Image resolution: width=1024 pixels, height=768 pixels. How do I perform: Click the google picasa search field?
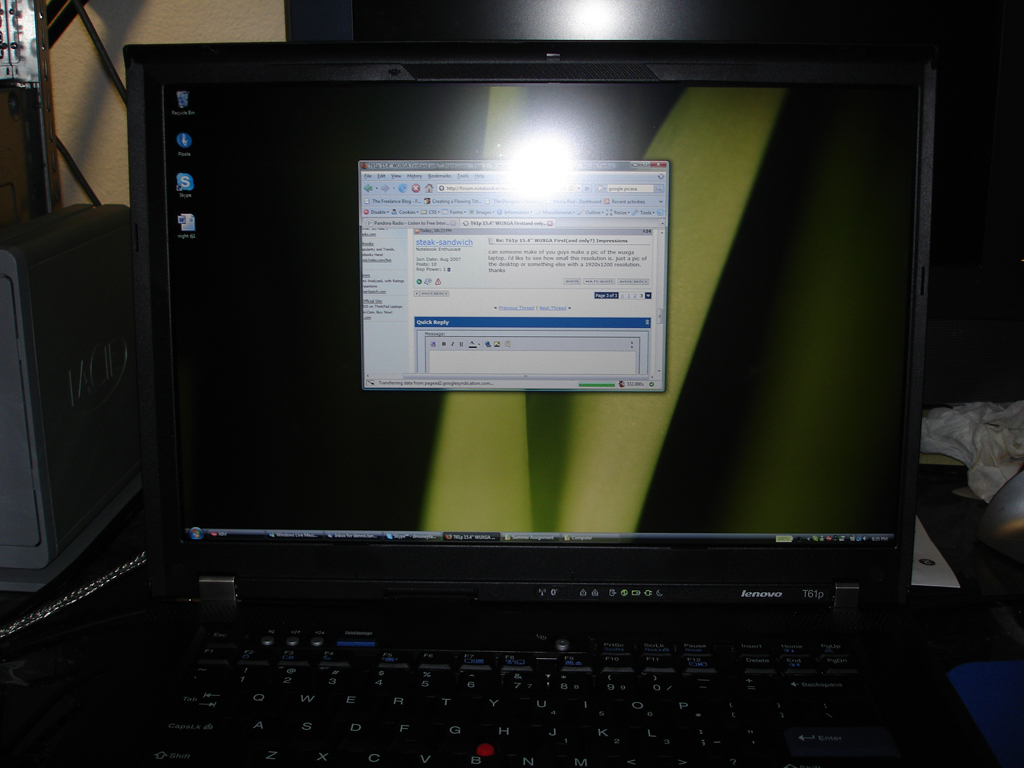[x=630, y=189]
